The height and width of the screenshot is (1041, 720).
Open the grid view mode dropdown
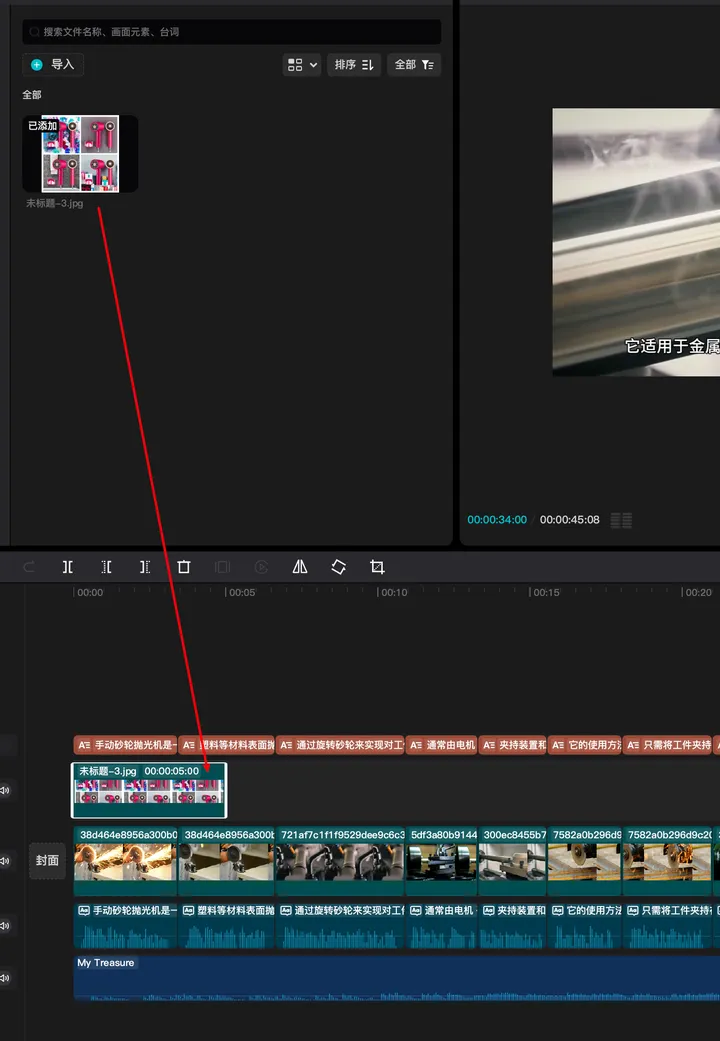302,65
